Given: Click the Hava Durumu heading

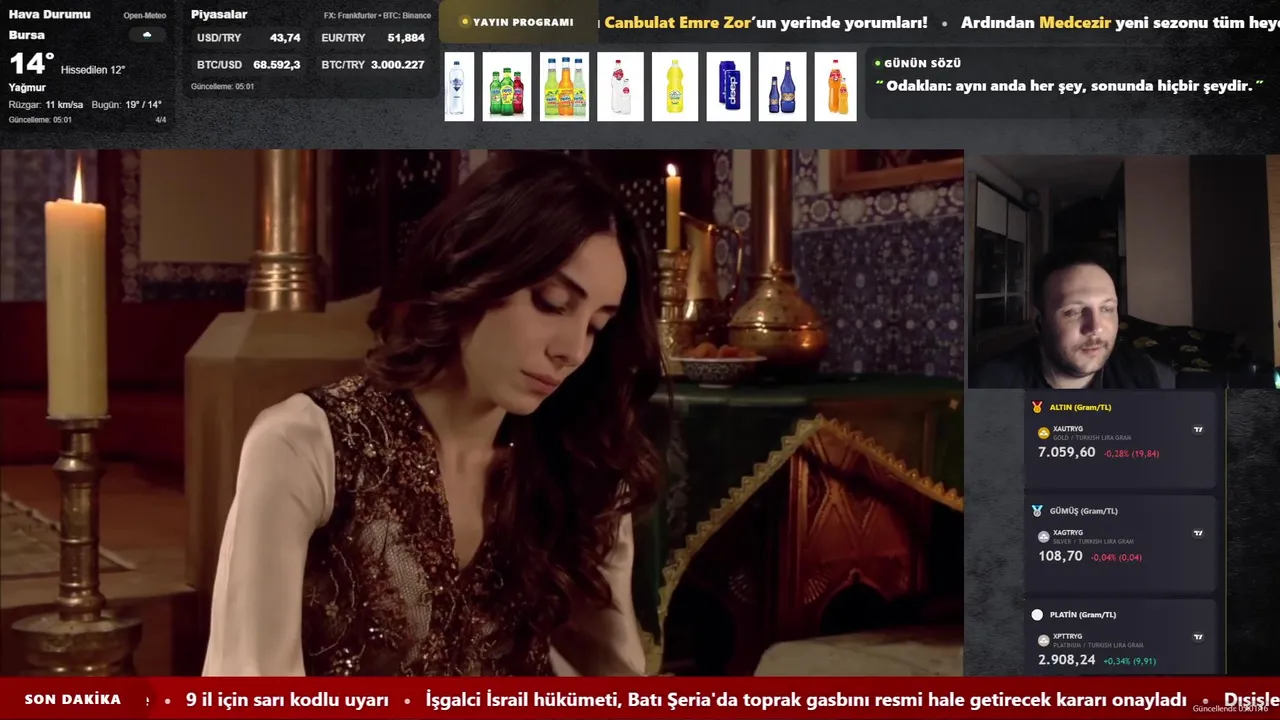Looking at the screenshot, I should click(x=49, y=14).
